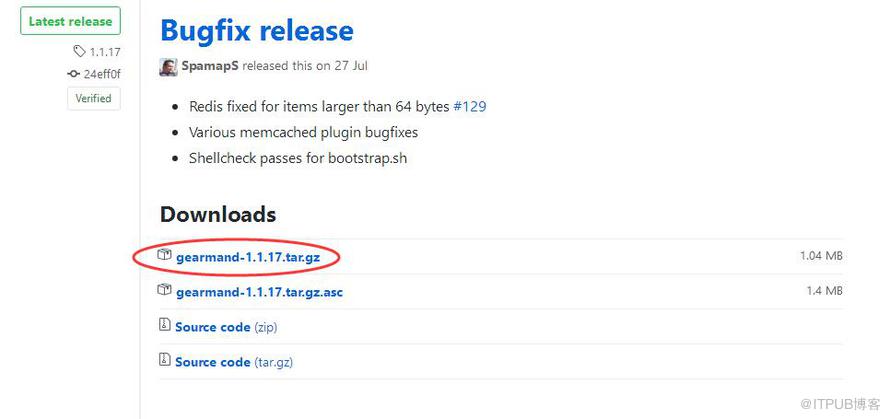Click the Verified signature badge
890x419 pixels.
tap(94, 98)
